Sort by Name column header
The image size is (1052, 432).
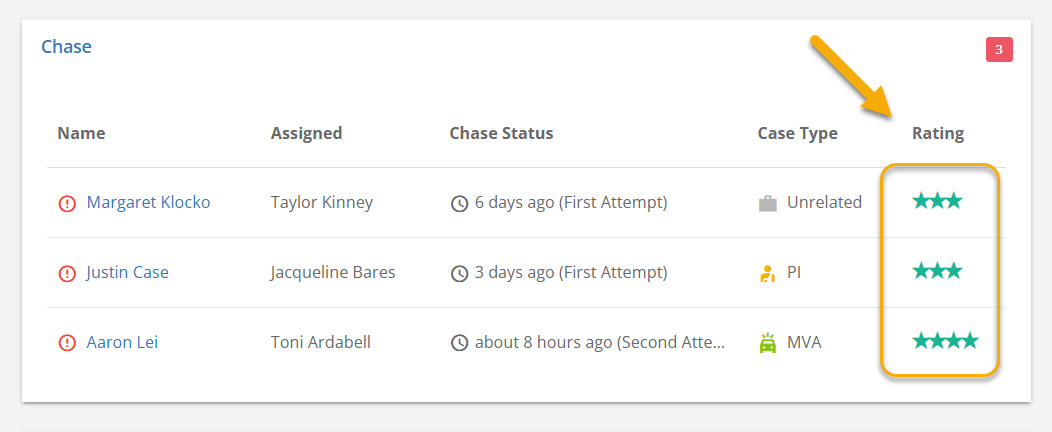tap(81, 133)
